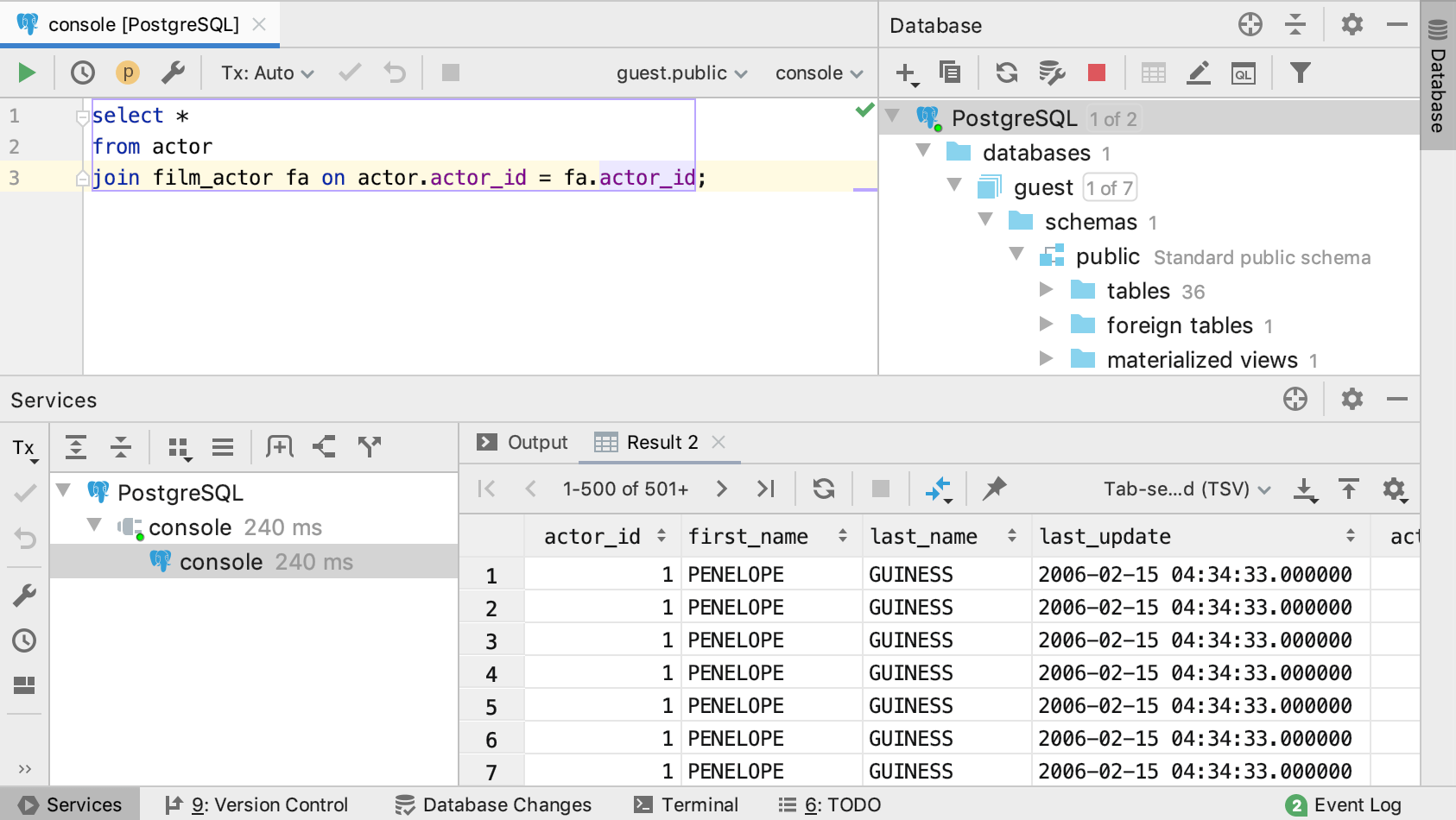Collapse the public schema node
This screenshot has width=1456, height=820.
coord(1016,255)
